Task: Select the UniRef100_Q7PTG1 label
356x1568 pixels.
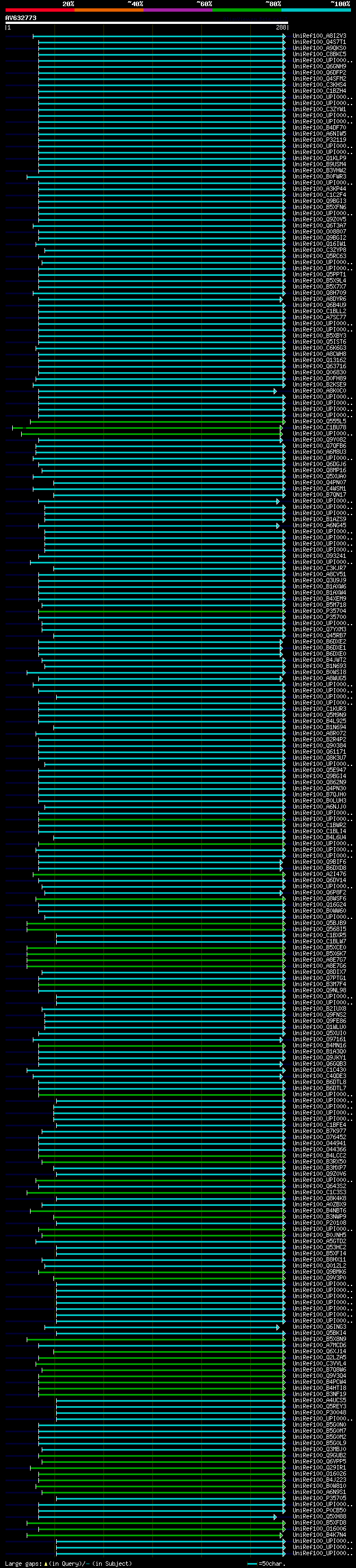Action: click(x=319, y=978)
